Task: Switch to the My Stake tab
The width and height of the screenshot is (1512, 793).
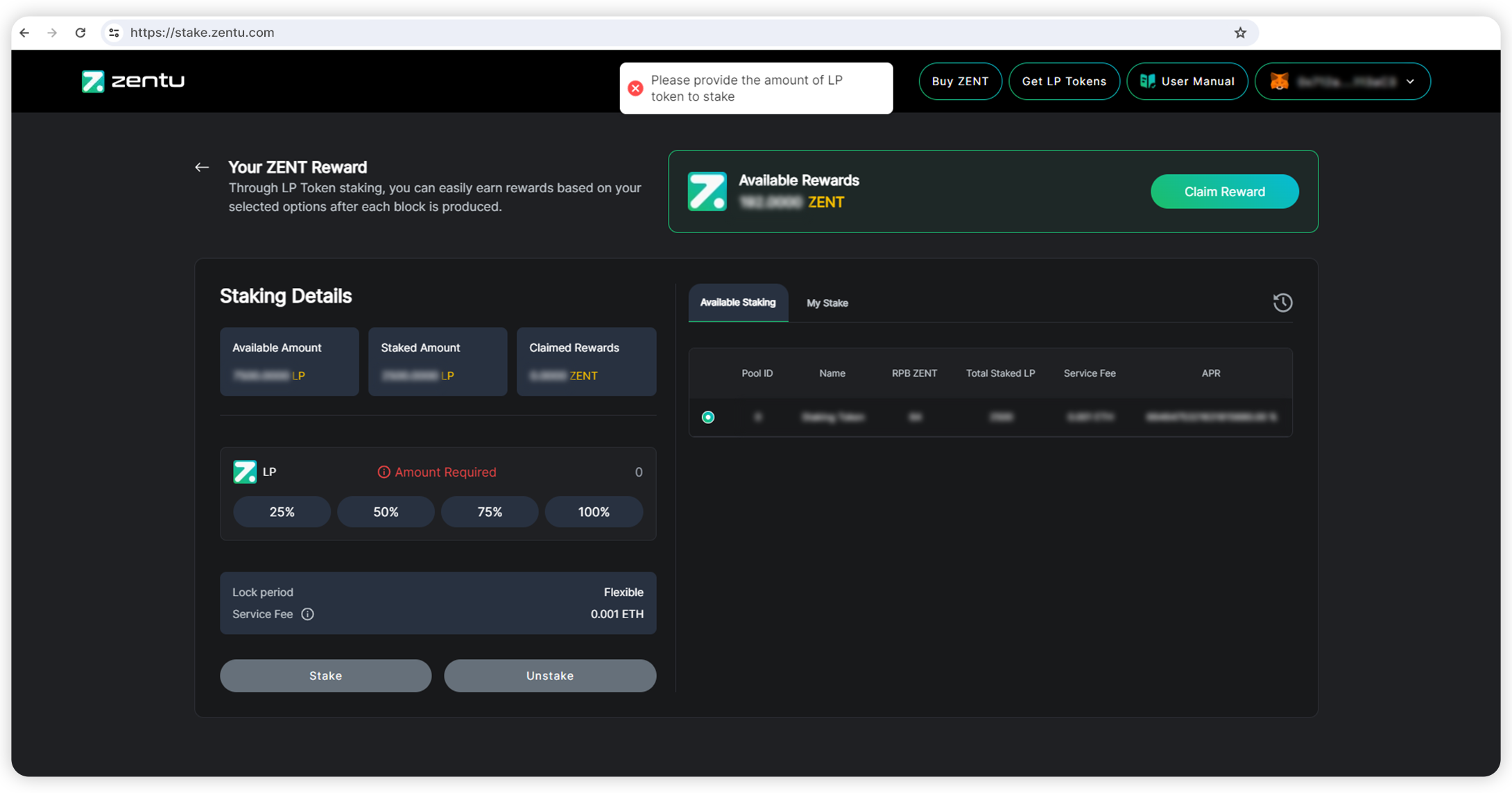Action: click(827, 303)
